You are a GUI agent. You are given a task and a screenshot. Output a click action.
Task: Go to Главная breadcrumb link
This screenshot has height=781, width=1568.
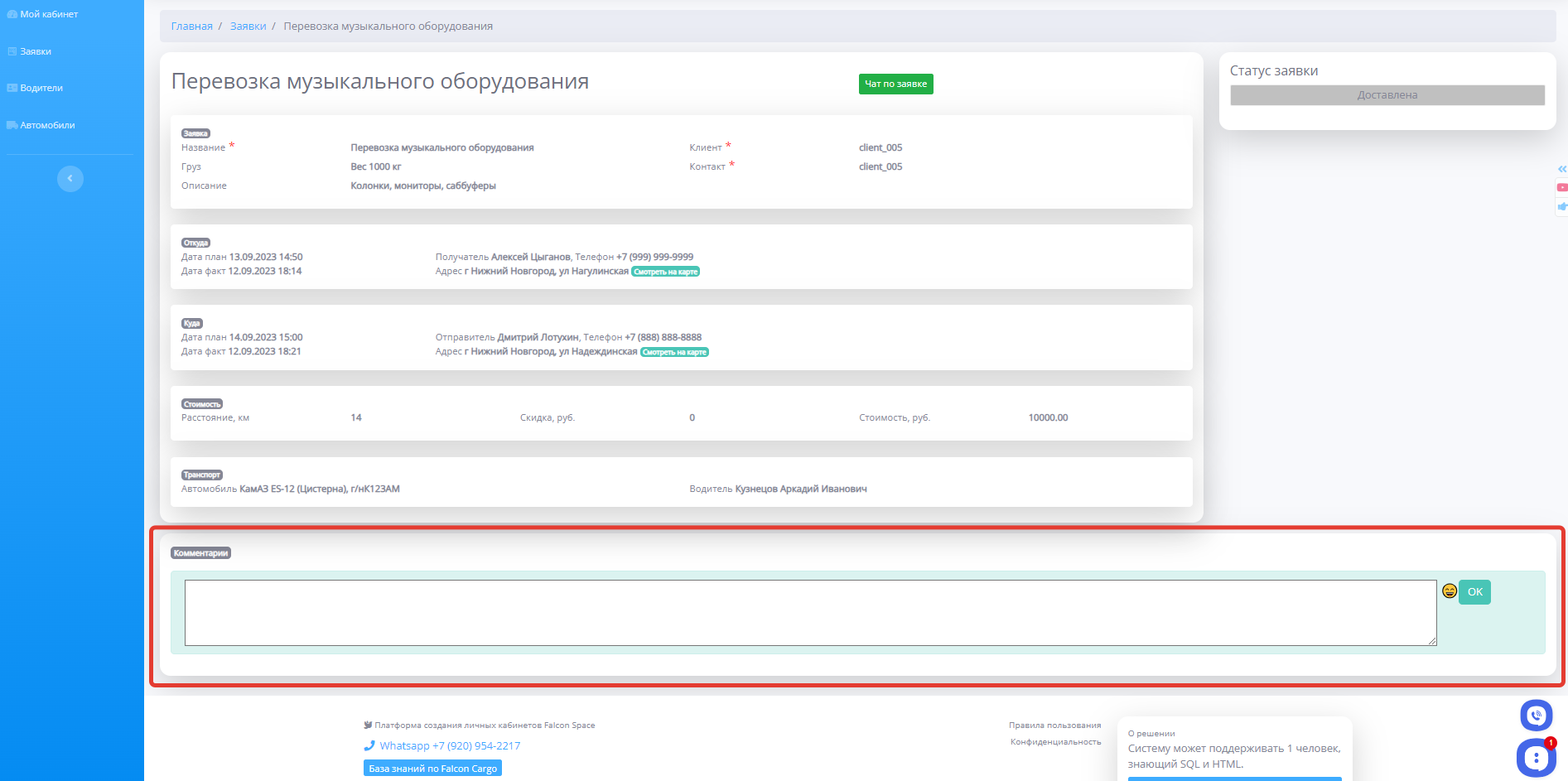tap(191, 27)
